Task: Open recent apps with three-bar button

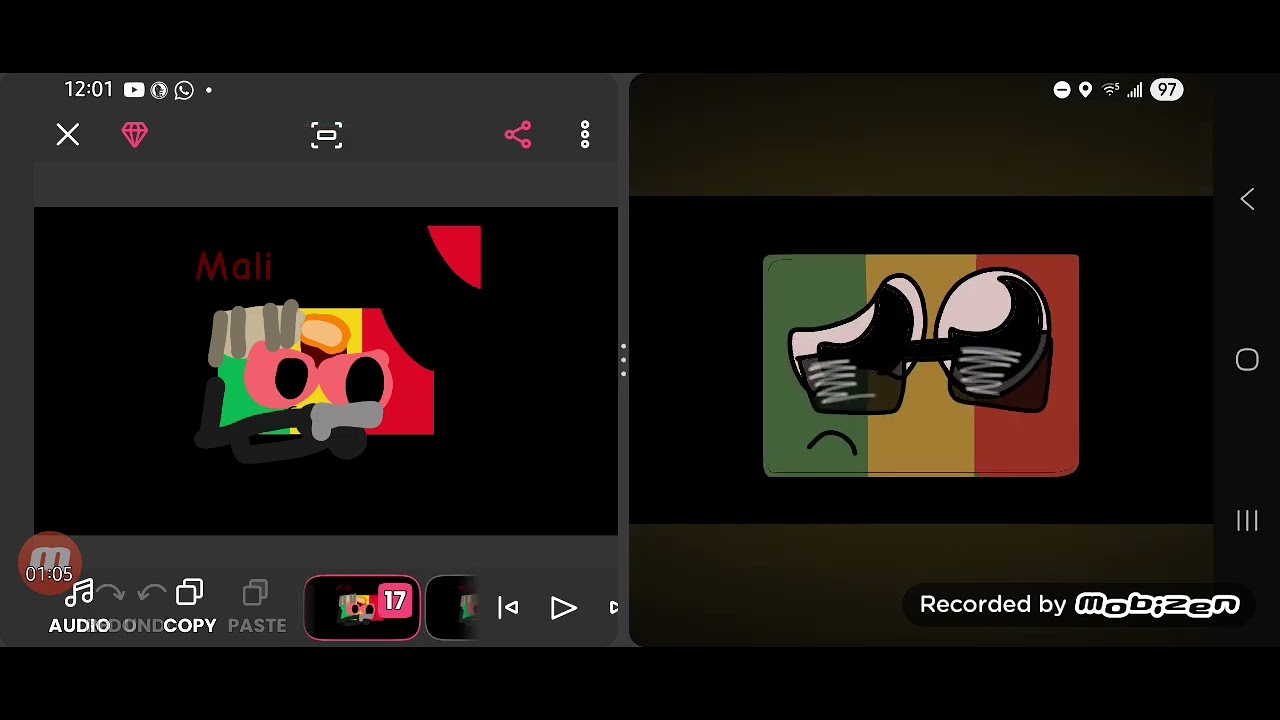Action: [x=1247, y=521]
